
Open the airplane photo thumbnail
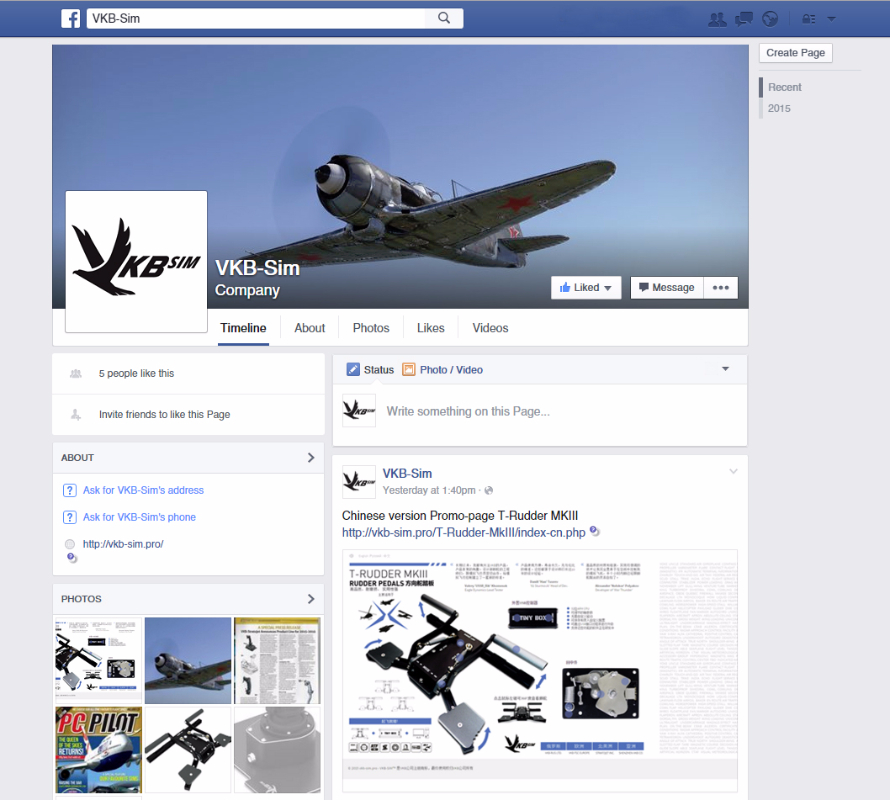coord(188,660)
